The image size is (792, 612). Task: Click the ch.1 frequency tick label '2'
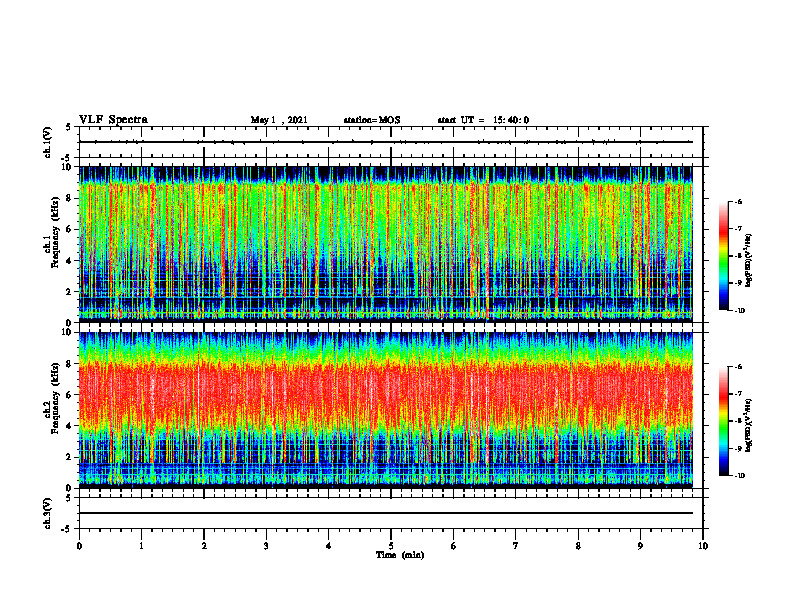pyautogui.click(x=71, y=292)
